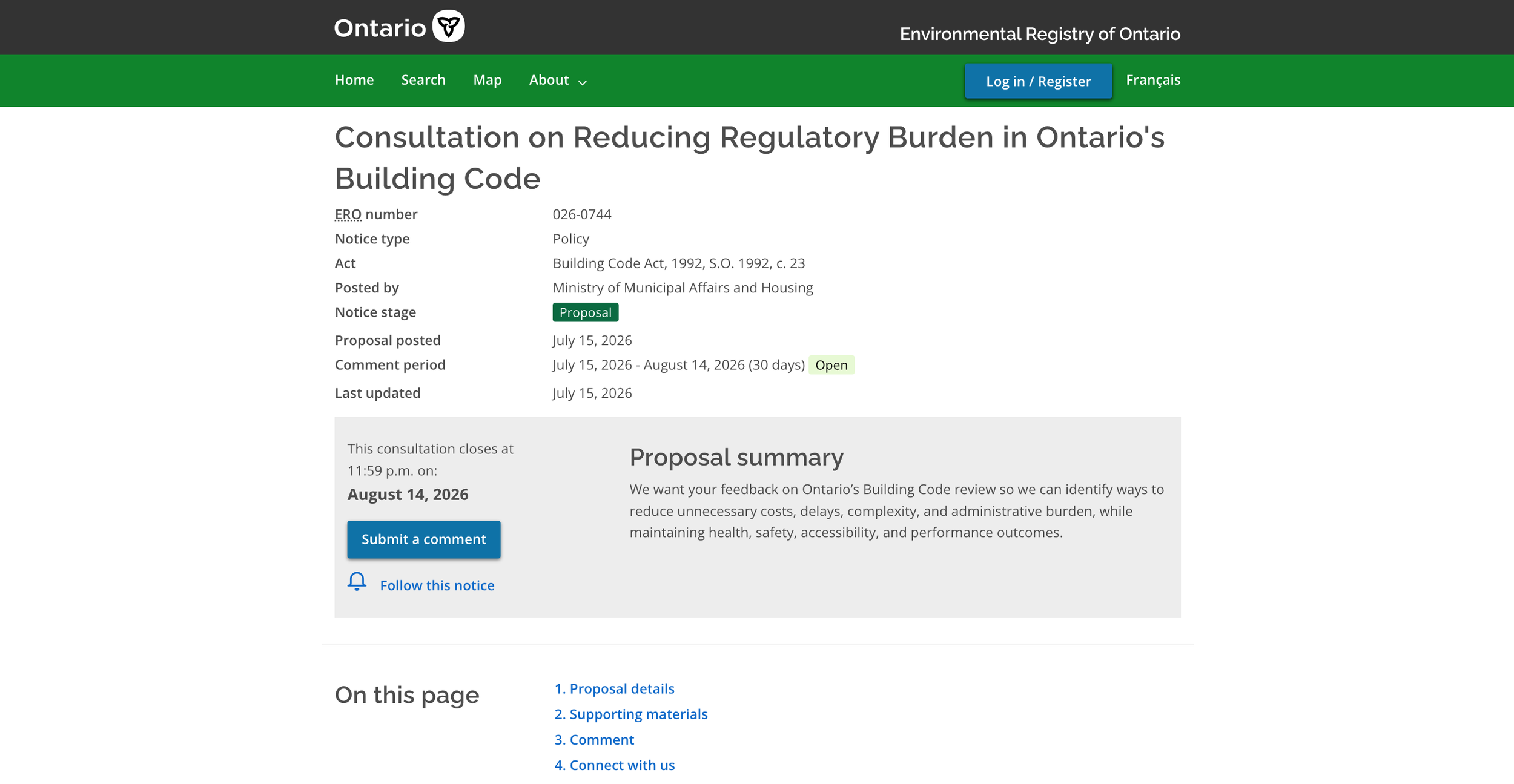Switch language to Français

[1153, 80]
